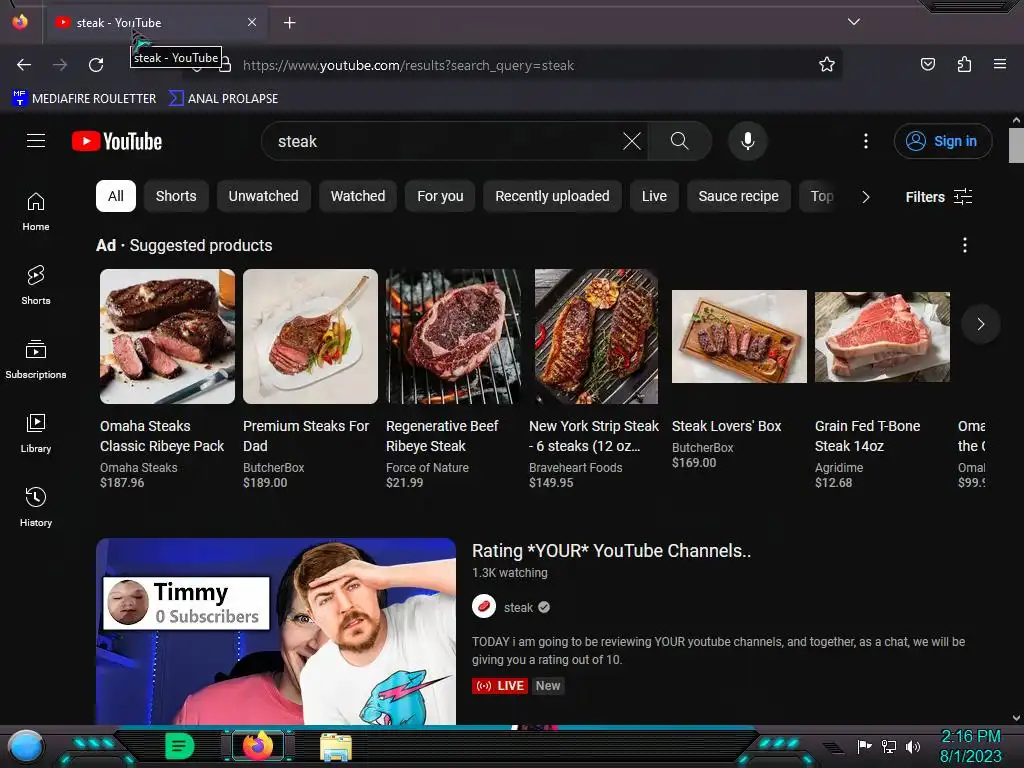Click the Action Center flag icon
Screen dimensions: 1024x768
865,746
